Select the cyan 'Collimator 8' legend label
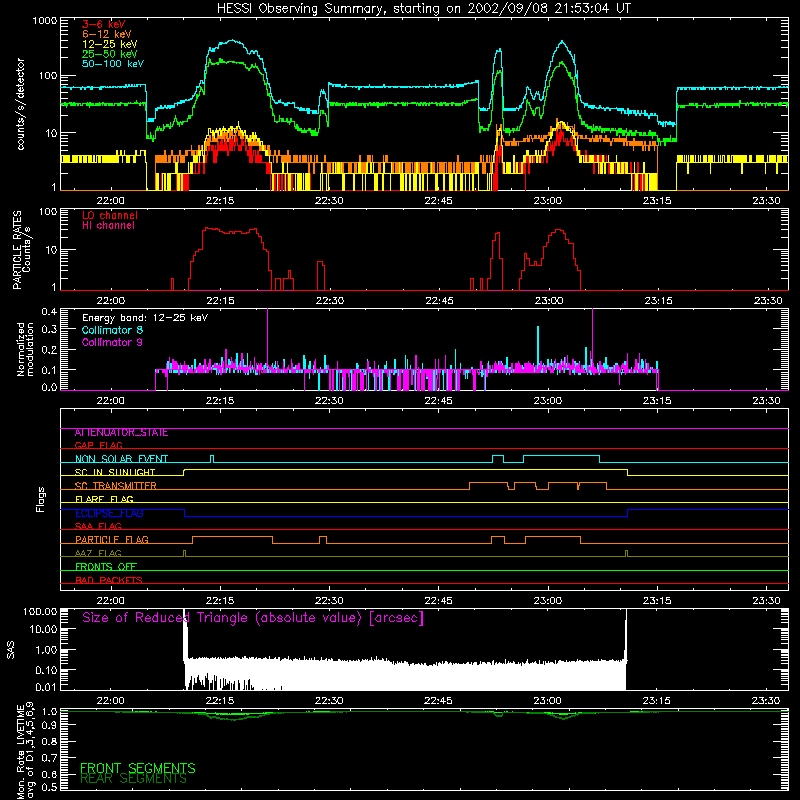Viewport: 800px width, 800px height. click(112, 330)
